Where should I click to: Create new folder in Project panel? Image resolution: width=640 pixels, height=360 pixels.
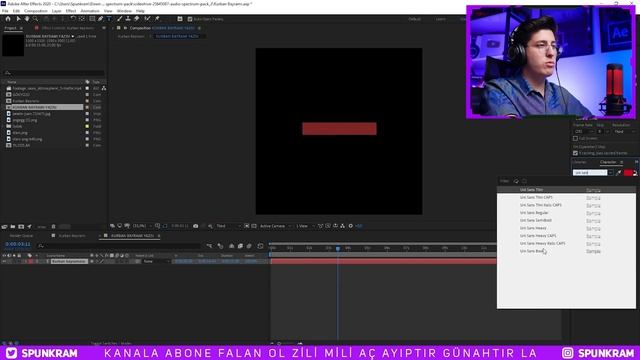coord(13,227)
